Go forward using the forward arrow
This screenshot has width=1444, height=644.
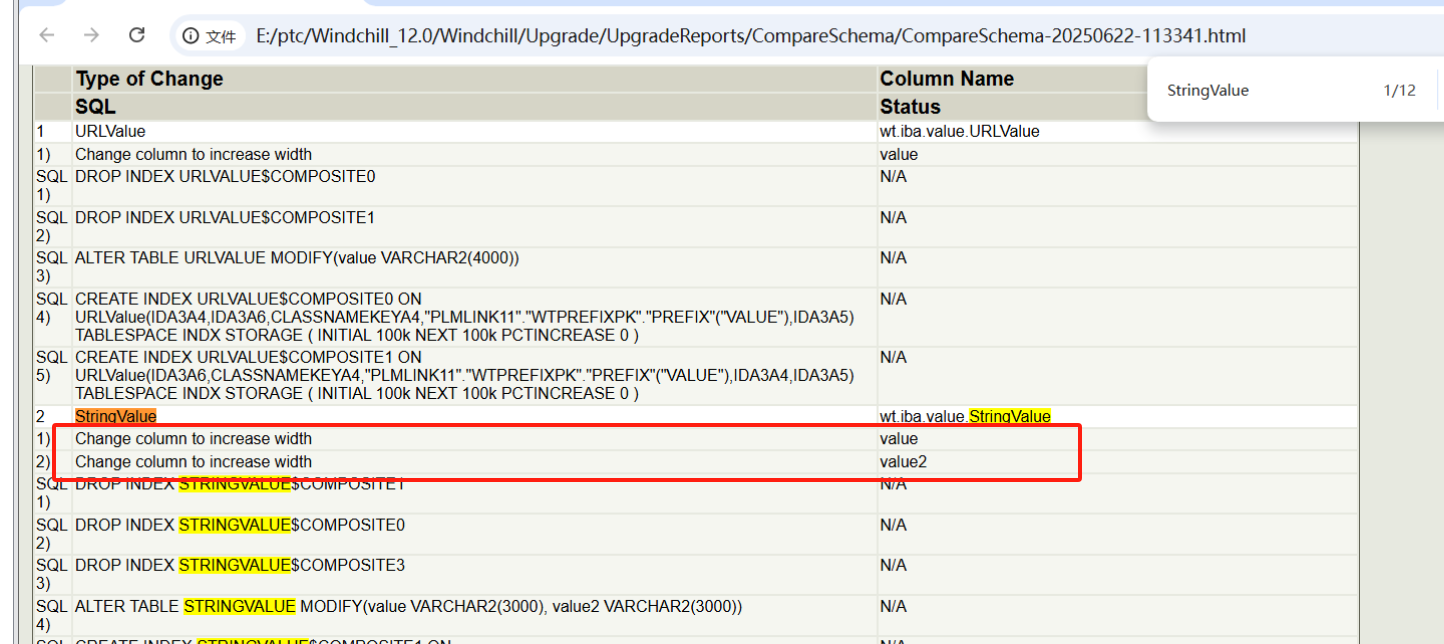pyautogui.click(x=91, y=33)
